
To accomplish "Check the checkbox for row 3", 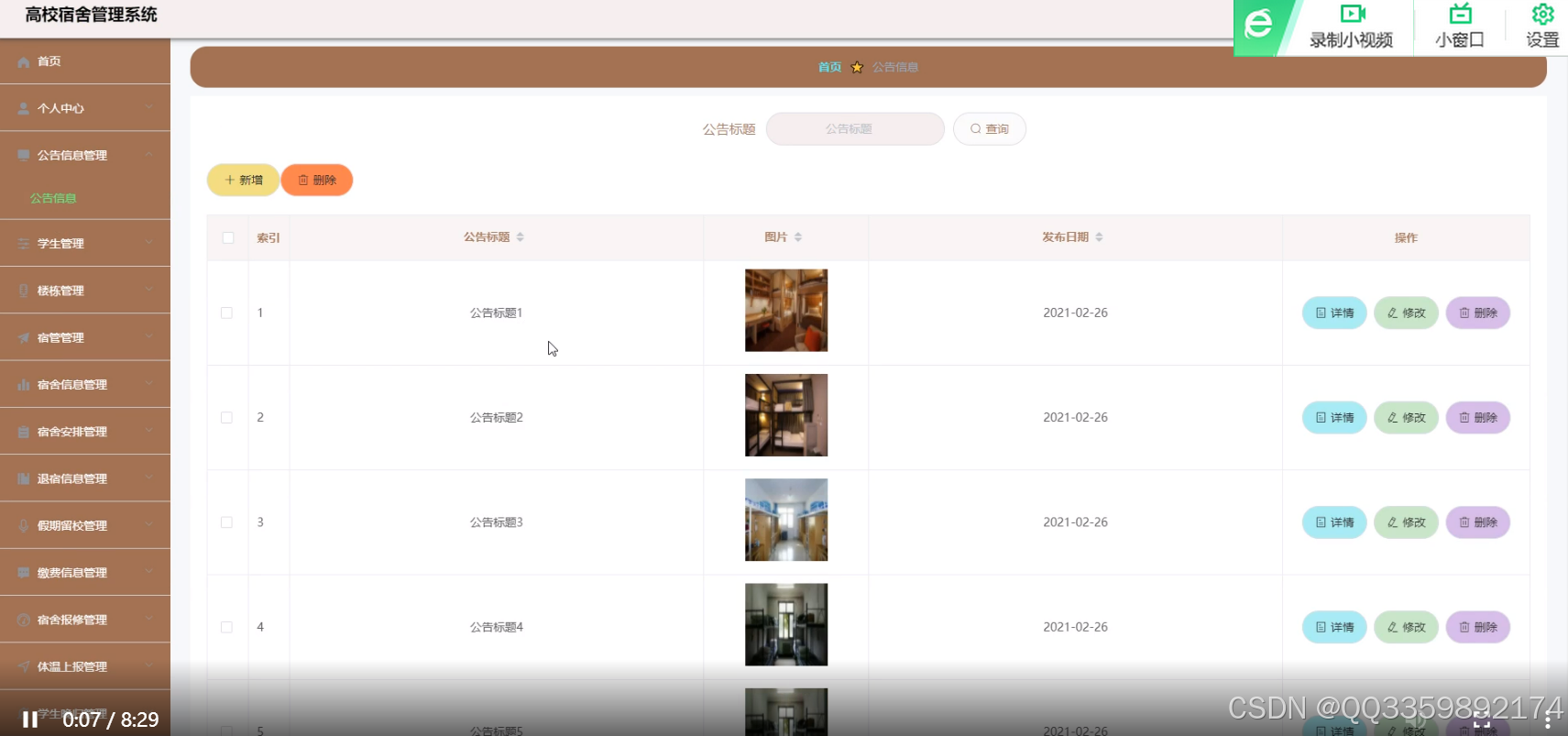I will pos(226,522).
